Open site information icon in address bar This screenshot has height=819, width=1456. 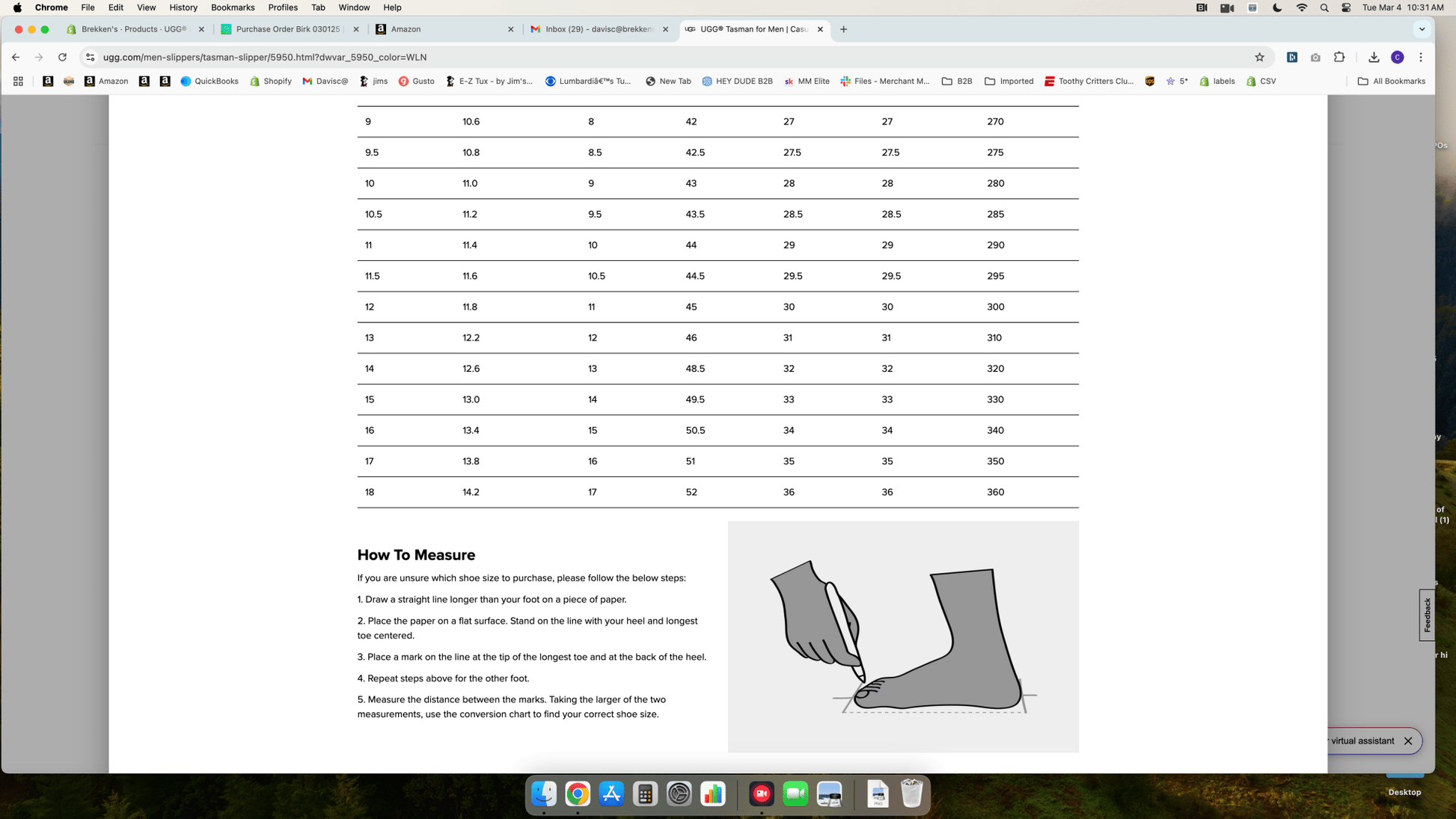click(90, 57)
